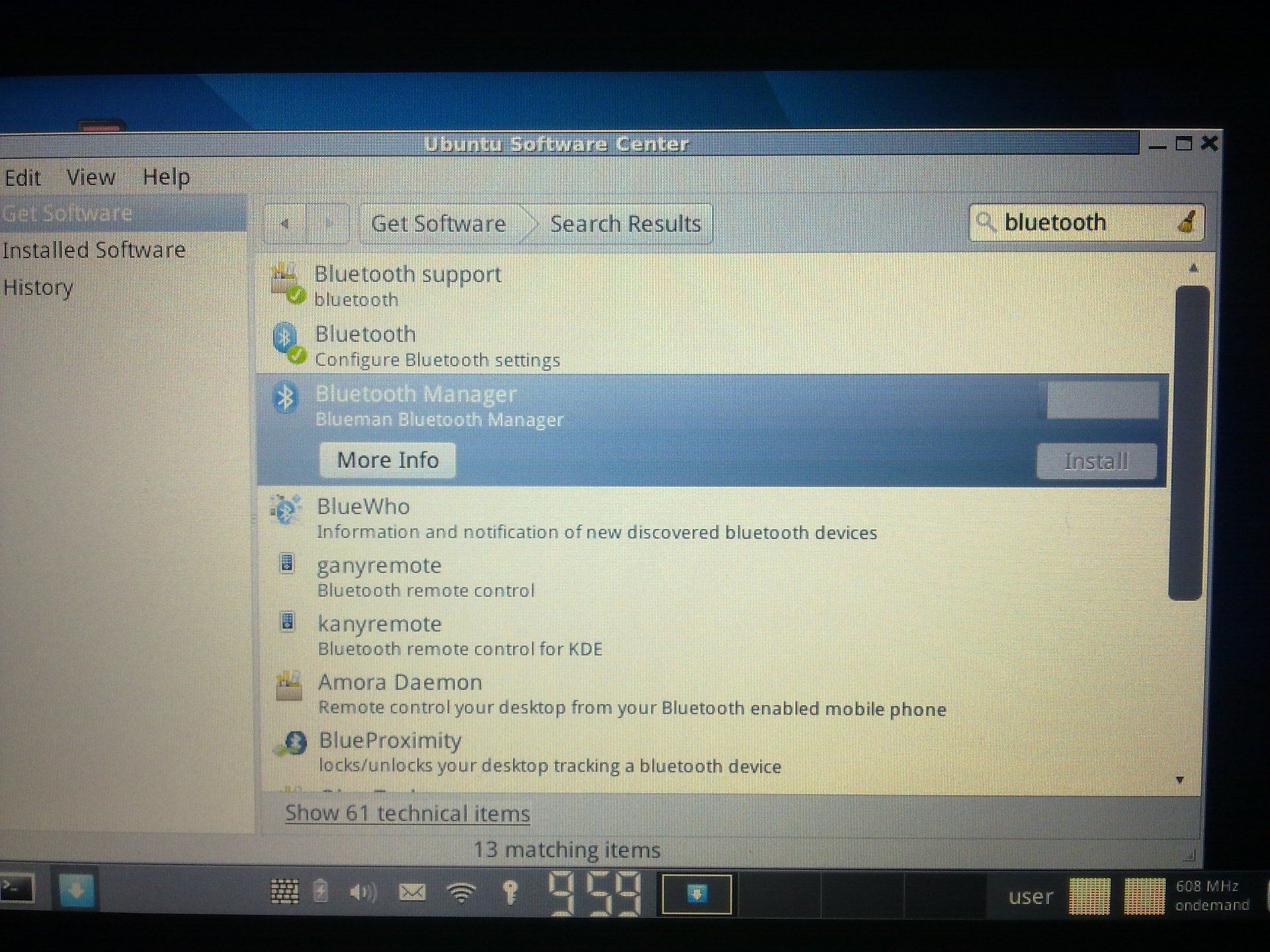This screenshot has height=952, width=1270.
Task: Open the mail envelope tray icon
Action: [x=411, y=892]
